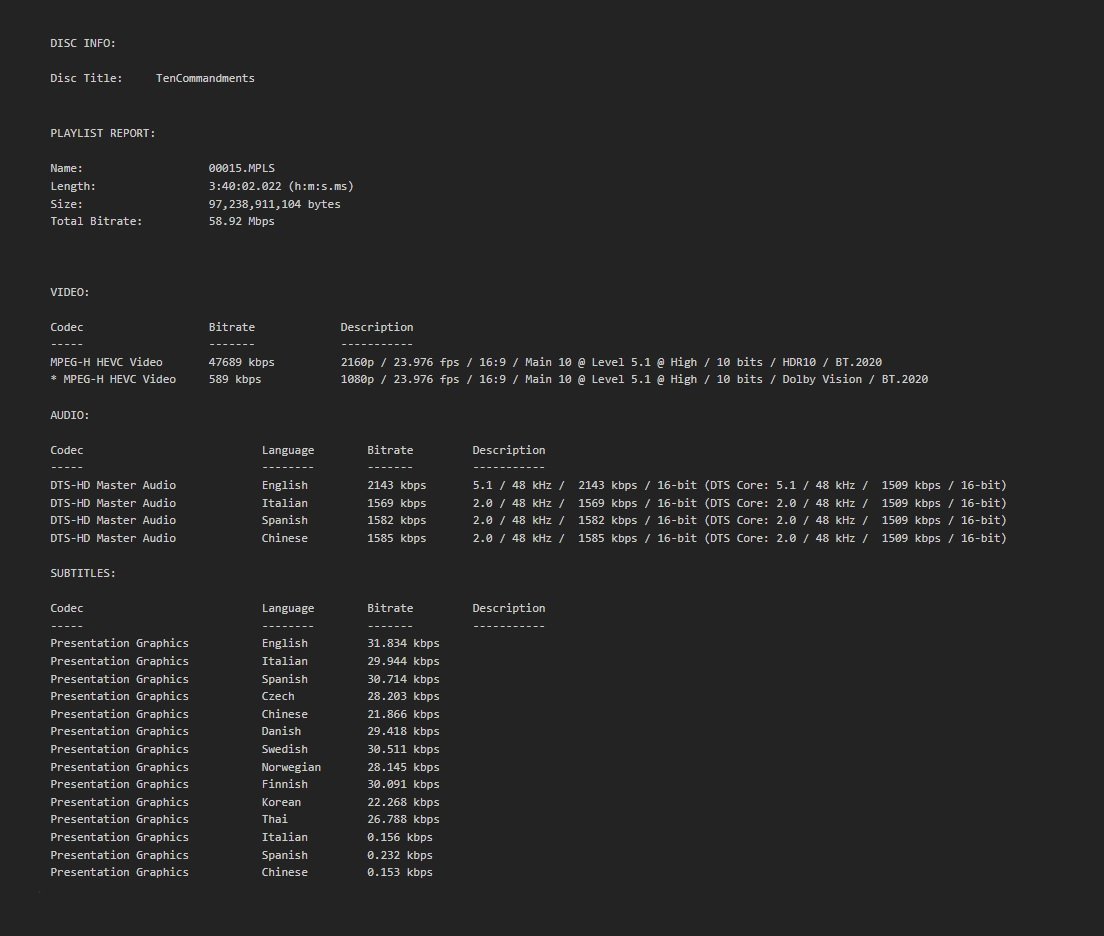The width and height of the screenshot is (1104, 936).
Task: Click the 31.834 kbps subtitle bitrate
Action: click(403, 643)
